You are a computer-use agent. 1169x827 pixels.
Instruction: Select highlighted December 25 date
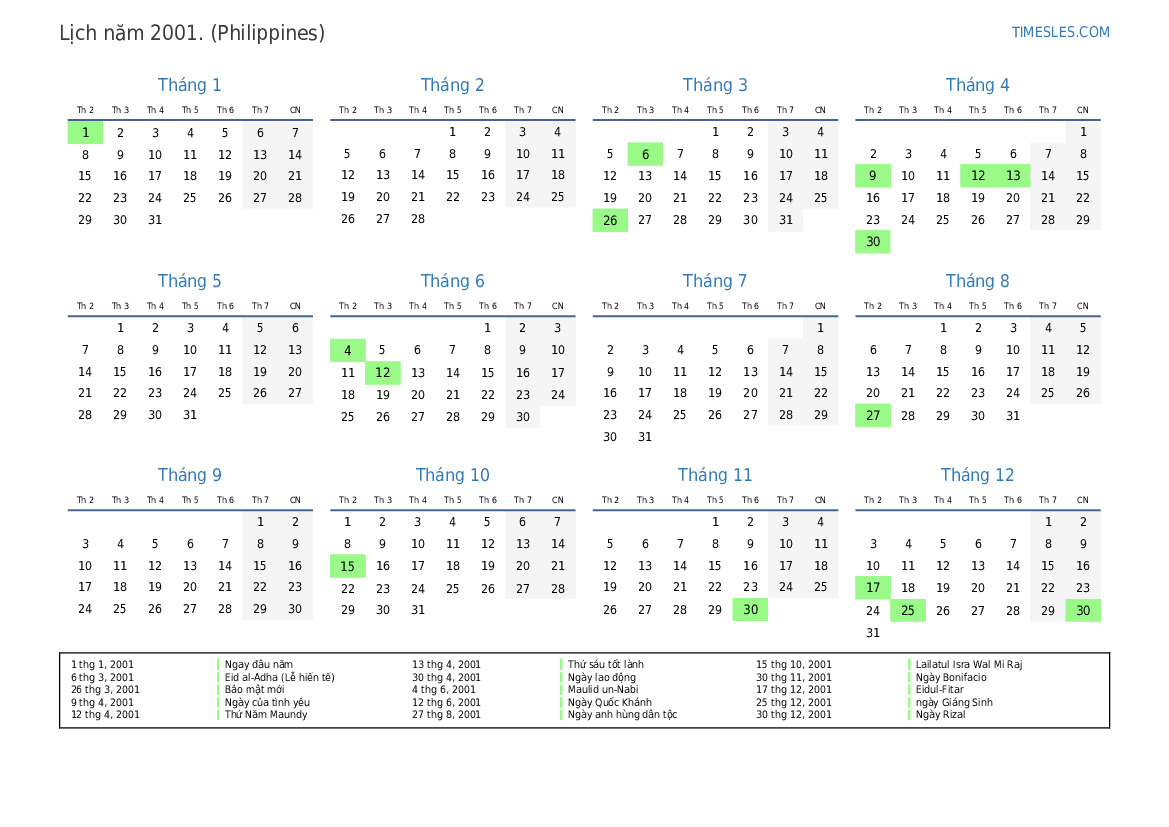(908, 611)
